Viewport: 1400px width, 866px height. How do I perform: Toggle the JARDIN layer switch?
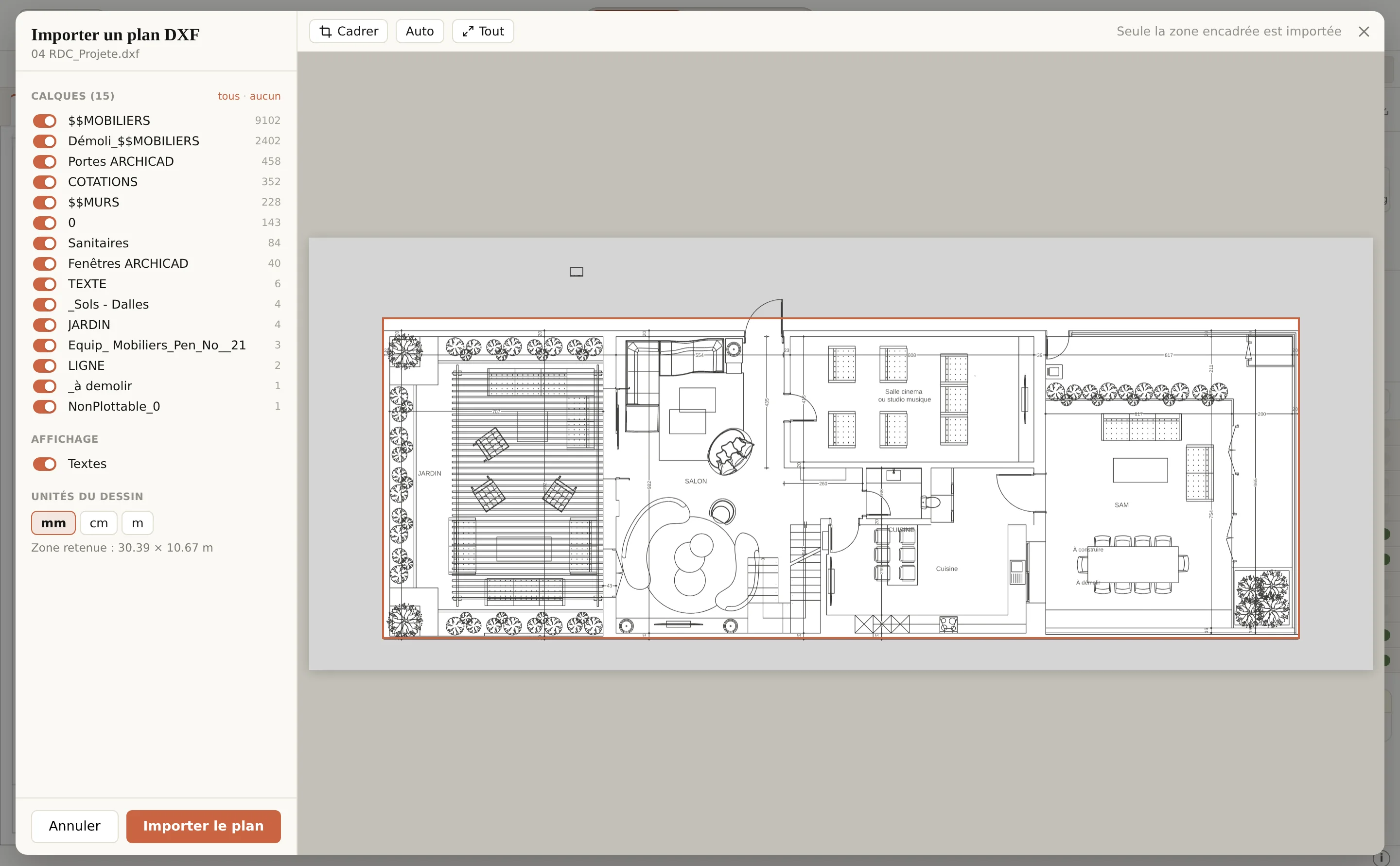pyautogui.click(x=45, y=325)
